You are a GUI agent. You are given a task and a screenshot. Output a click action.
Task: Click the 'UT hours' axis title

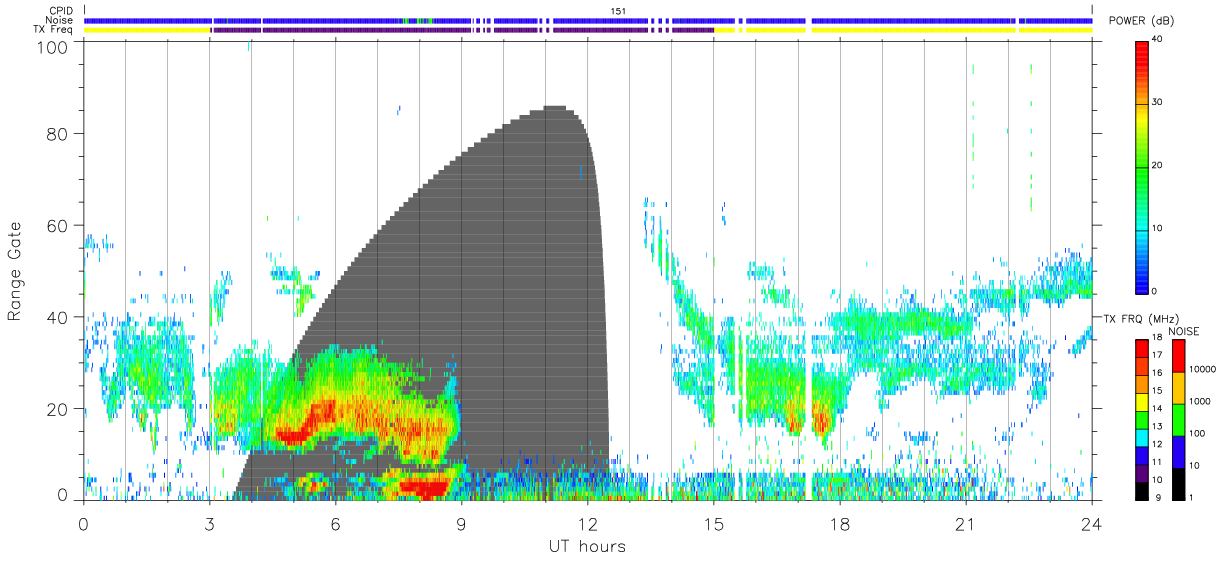(x=587, y=546)
